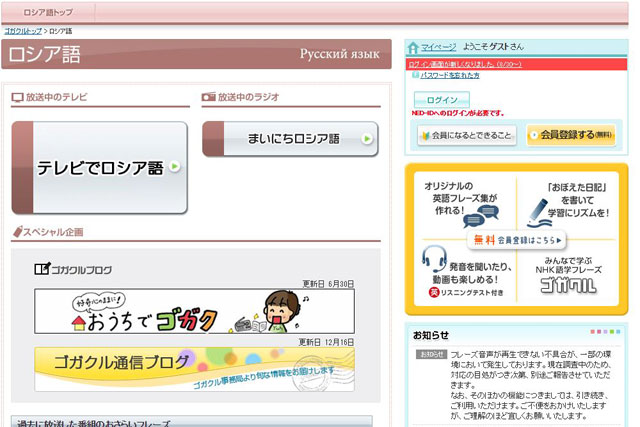Click the radio icon beside 放送中のラジオ
This screenshot has width=640, height=427.
coord(208,97)
